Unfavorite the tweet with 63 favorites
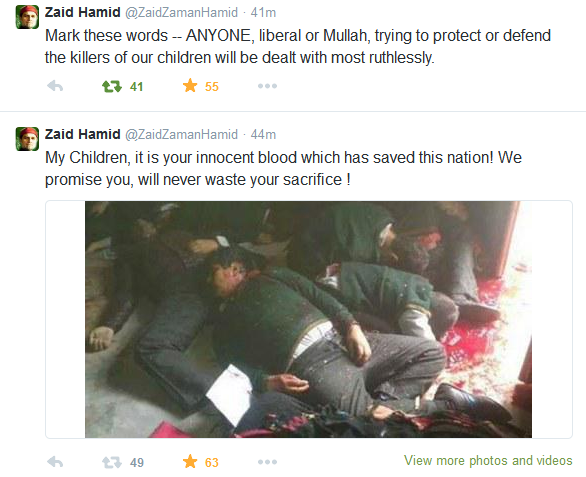This screenshot has width=586, height=477. click(190, 461)
